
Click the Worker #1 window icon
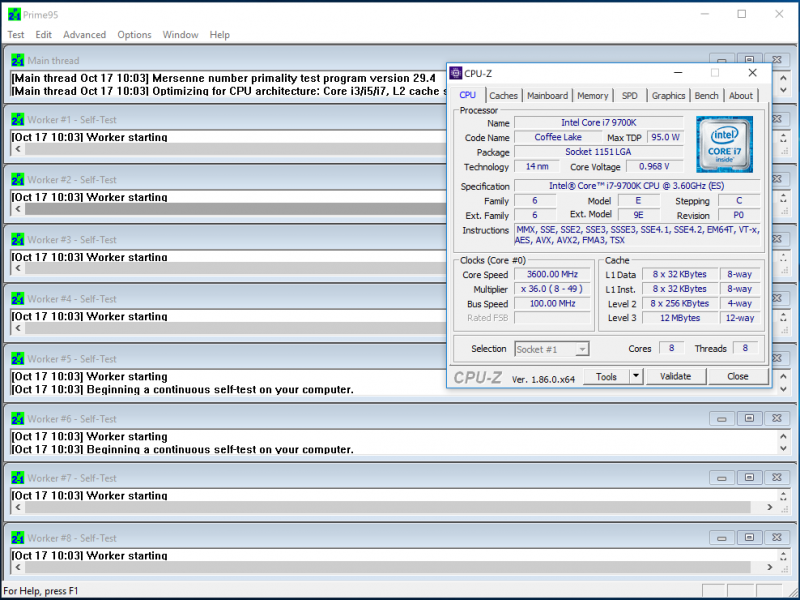[17, 120]
